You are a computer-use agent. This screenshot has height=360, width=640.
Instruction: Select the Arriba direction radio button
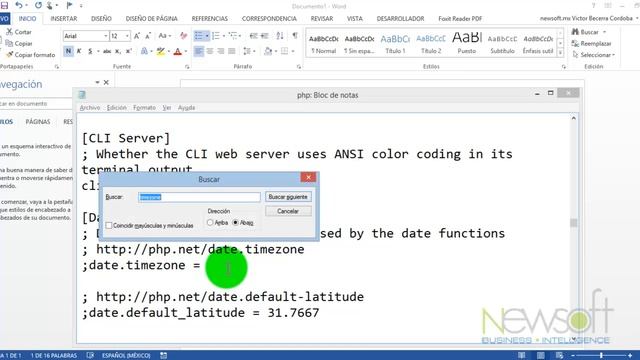coord(210,222)
